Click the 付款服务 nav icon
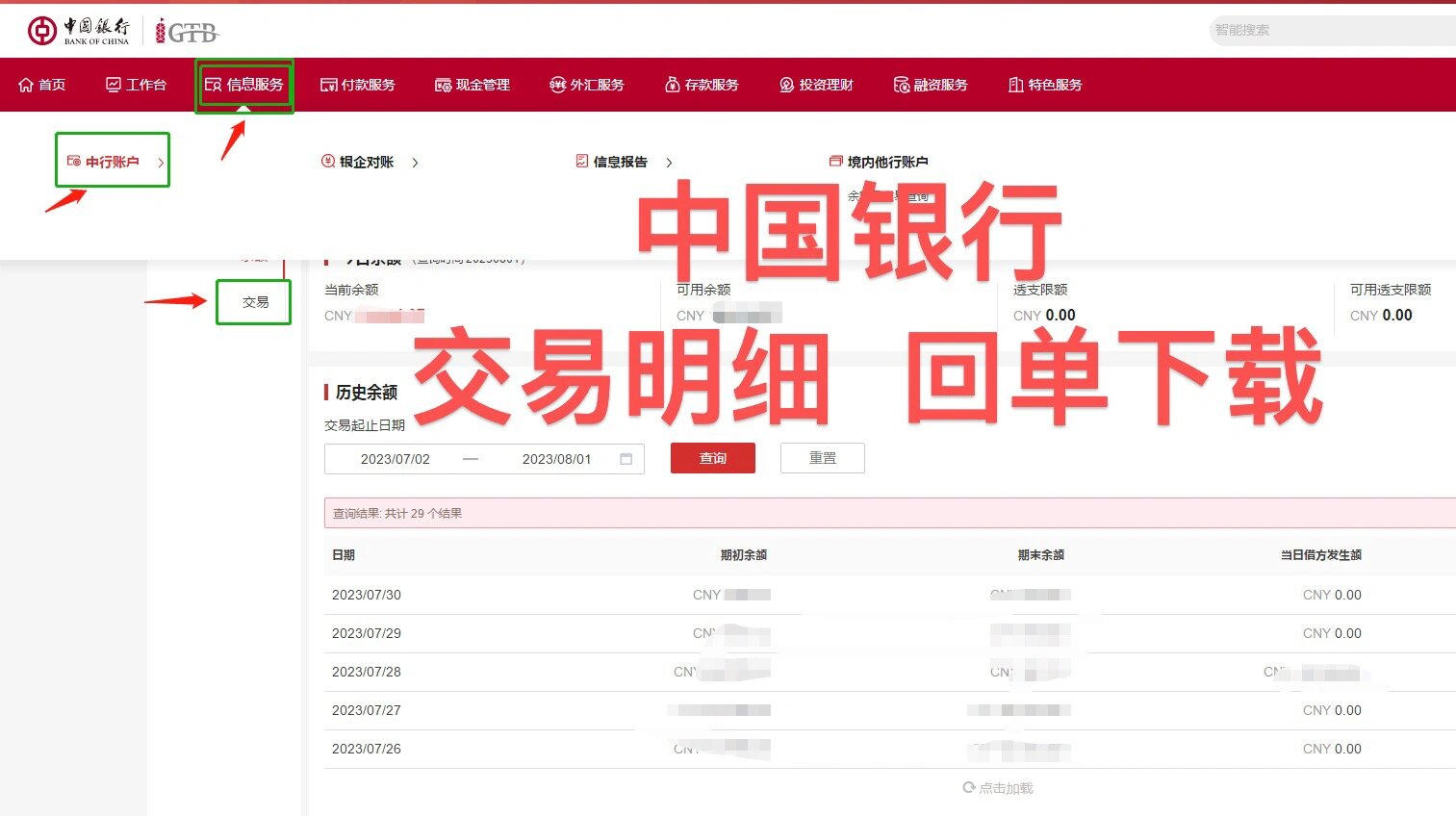 click(328, 85)
